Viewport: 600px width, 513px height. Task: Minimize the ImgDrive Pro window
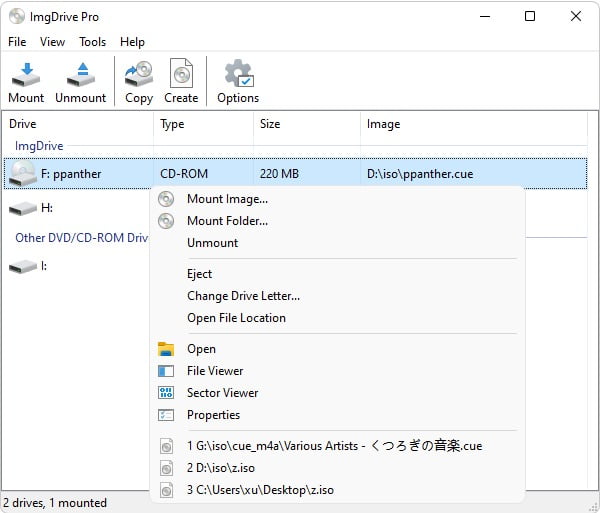[485, 16]
